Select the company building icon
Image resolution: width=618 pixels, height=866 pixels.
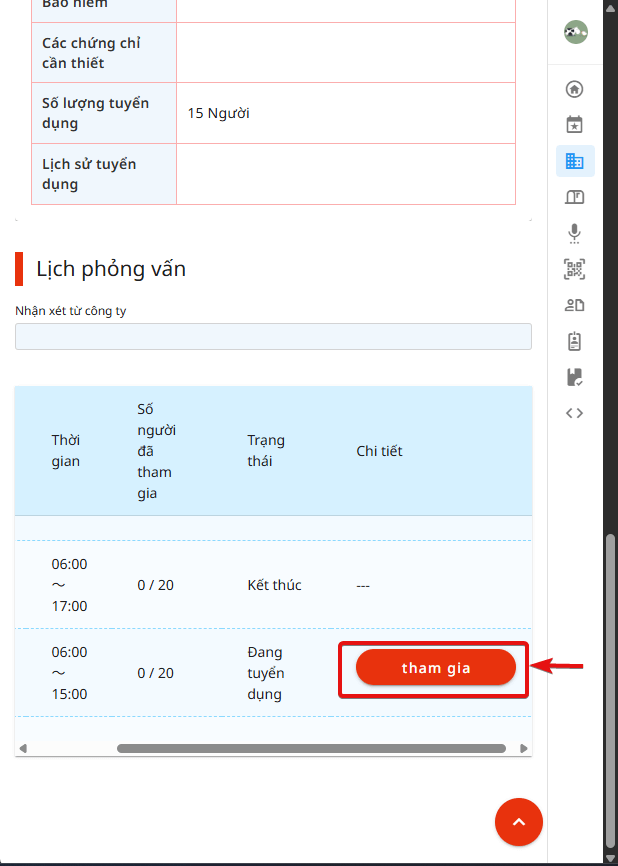[575, 161]
